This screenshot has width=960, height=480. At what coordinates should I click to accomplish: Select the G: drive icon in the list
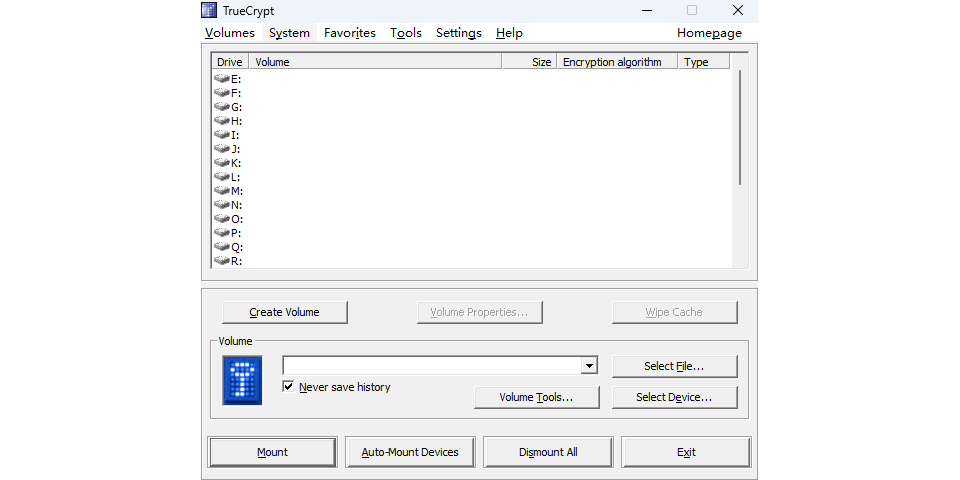click(x=222, y=107)
